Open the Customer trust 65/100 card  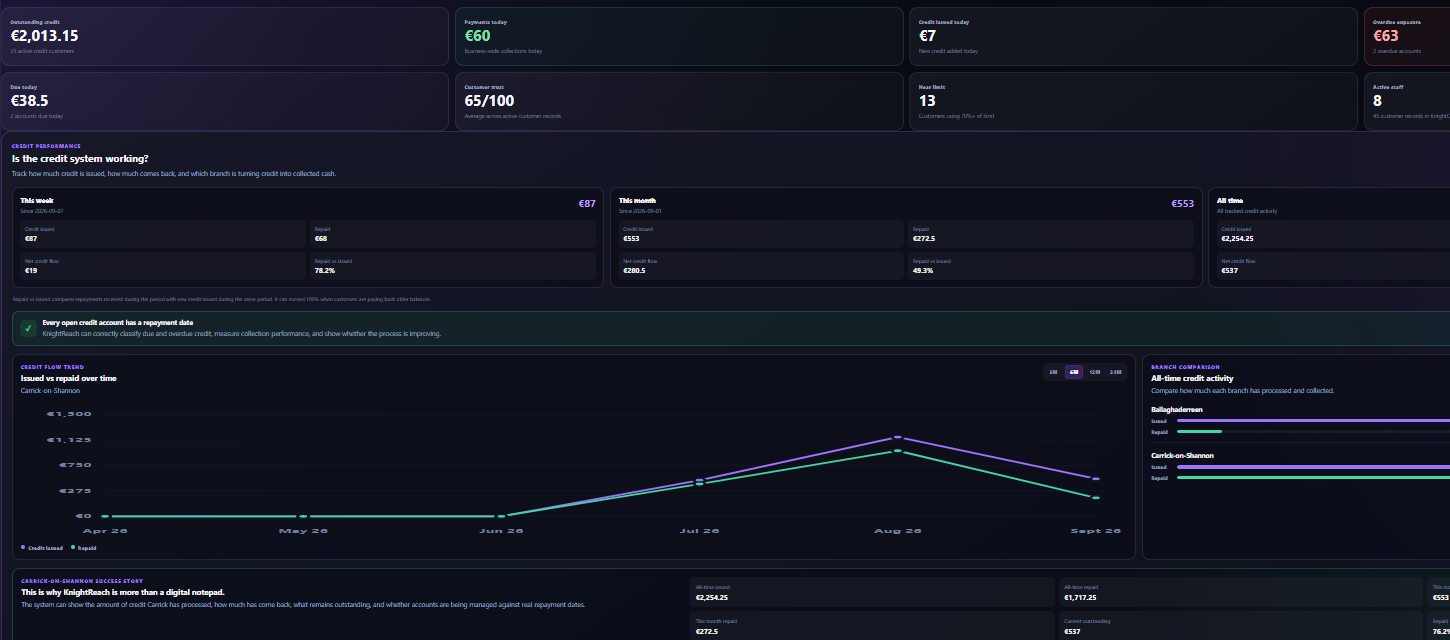coord(679,101)
